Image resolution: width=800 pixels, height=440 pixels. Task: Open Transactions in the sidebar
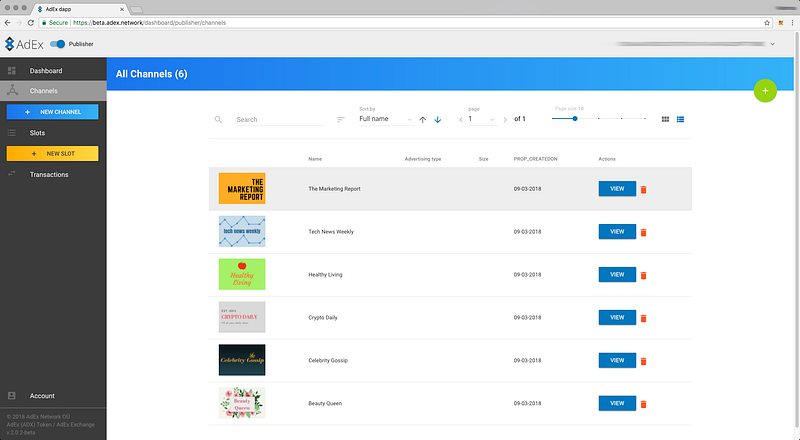tap(49, 174)
